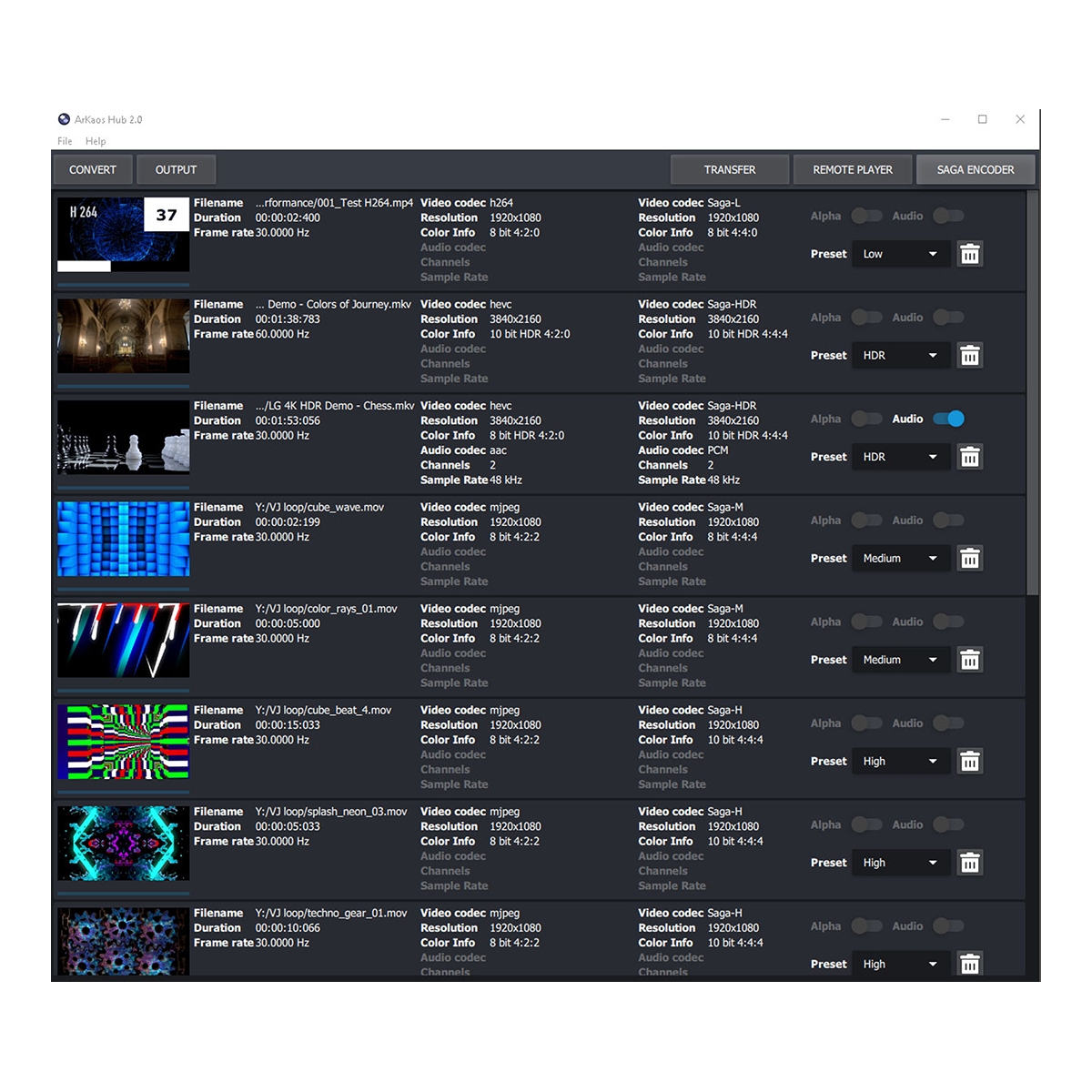Delete the 001_Test H264.mp4 entry
The width and height of the screenshot is (1092, 1092).
(x=970, y=254)
